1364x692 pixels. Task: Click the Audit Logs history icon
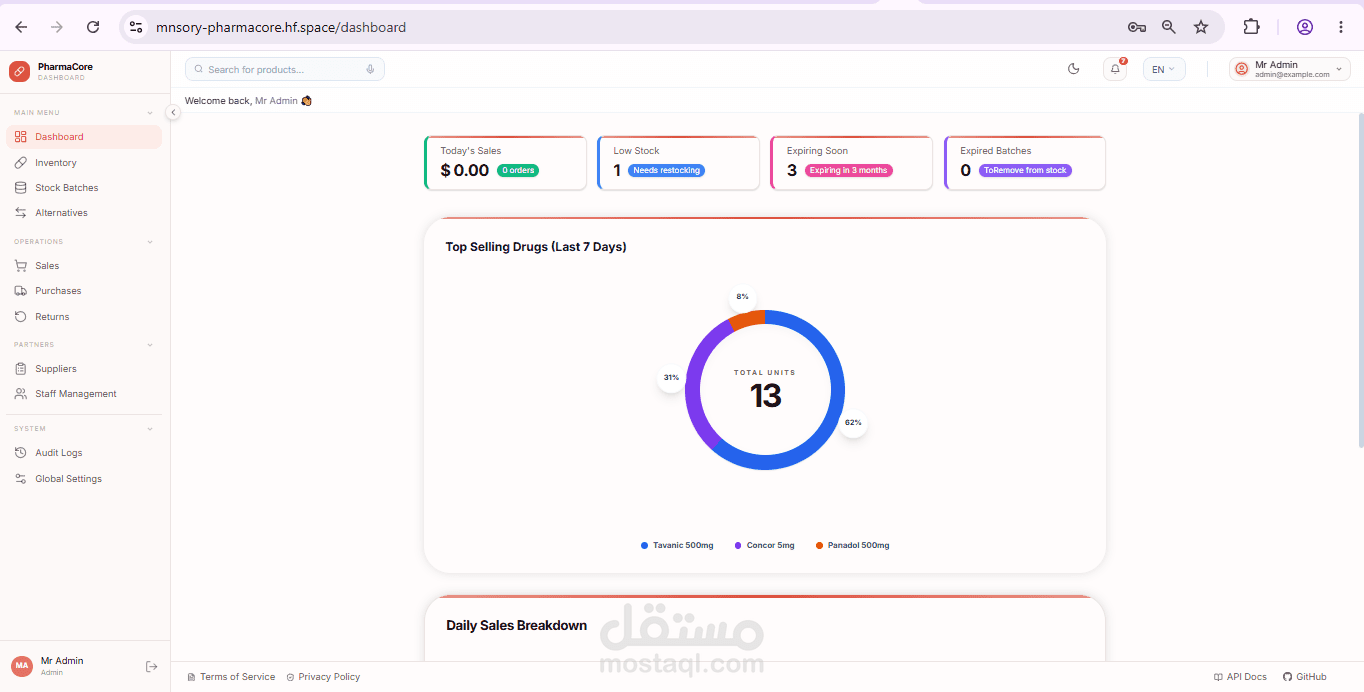point(21,453)
